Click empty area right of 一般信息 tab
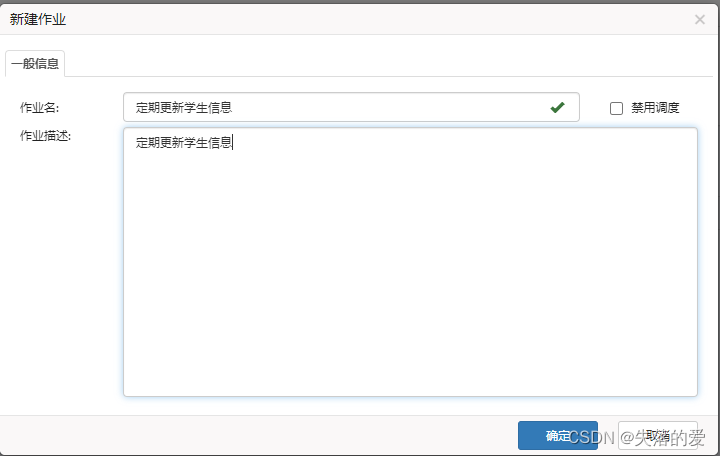The height and width of the screenshot is (456, 720). 388,63
